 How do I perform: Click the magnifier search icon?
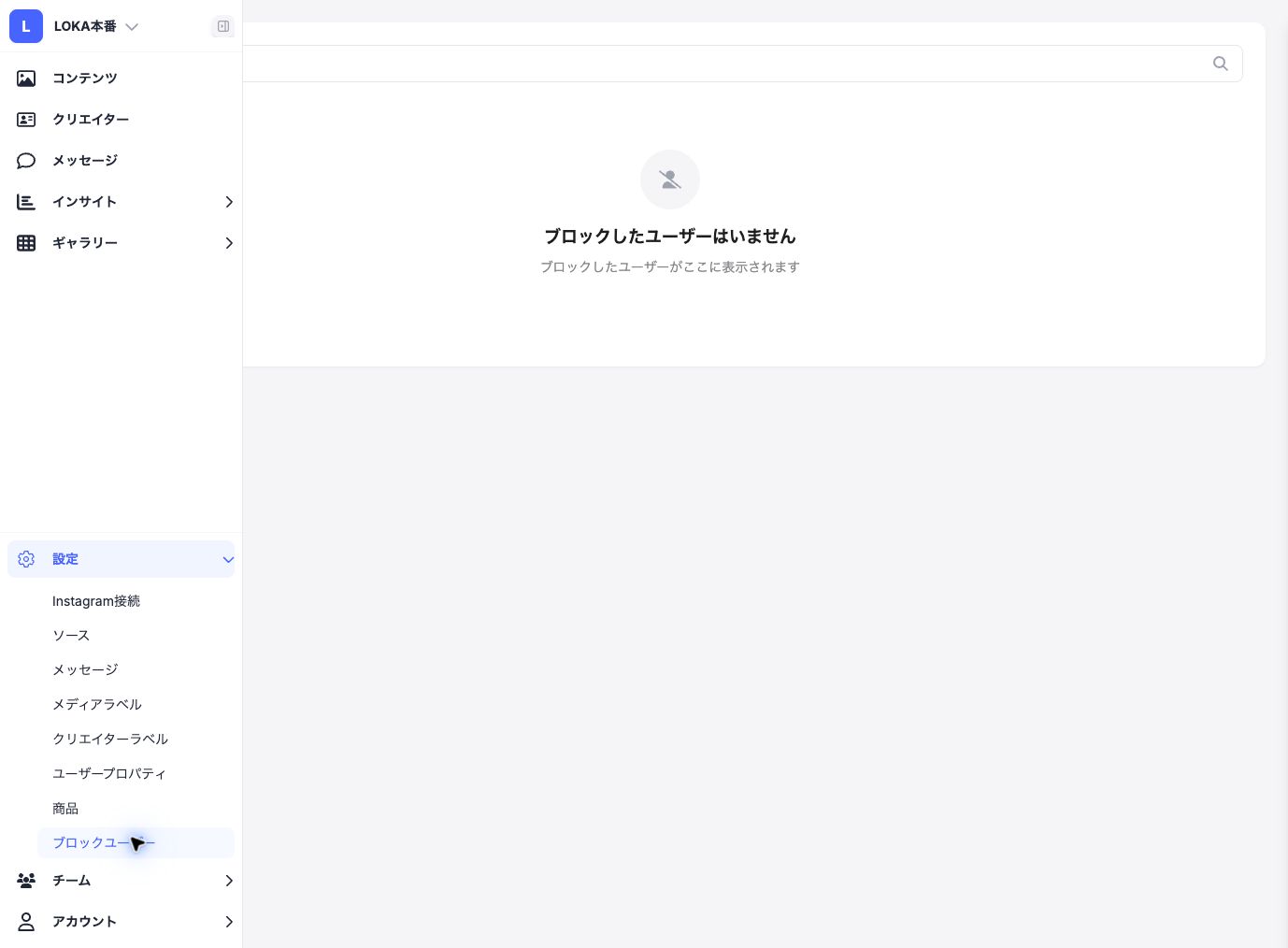[1221, 64]
